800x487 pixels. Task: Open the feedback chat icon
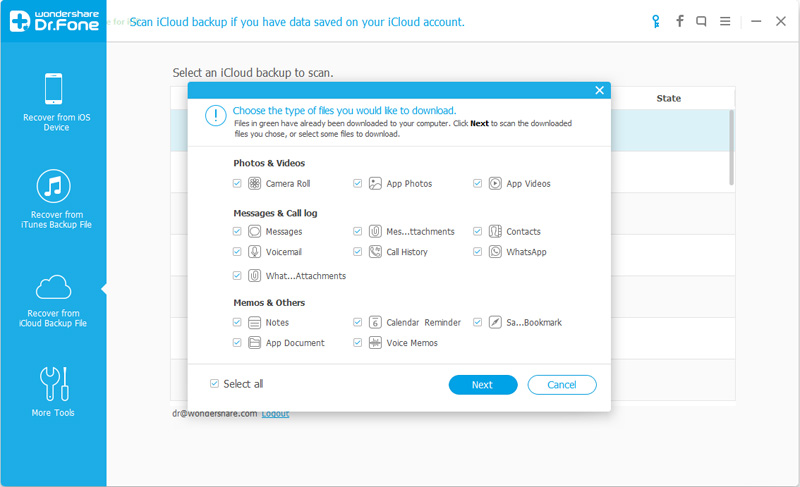point(702,21)
